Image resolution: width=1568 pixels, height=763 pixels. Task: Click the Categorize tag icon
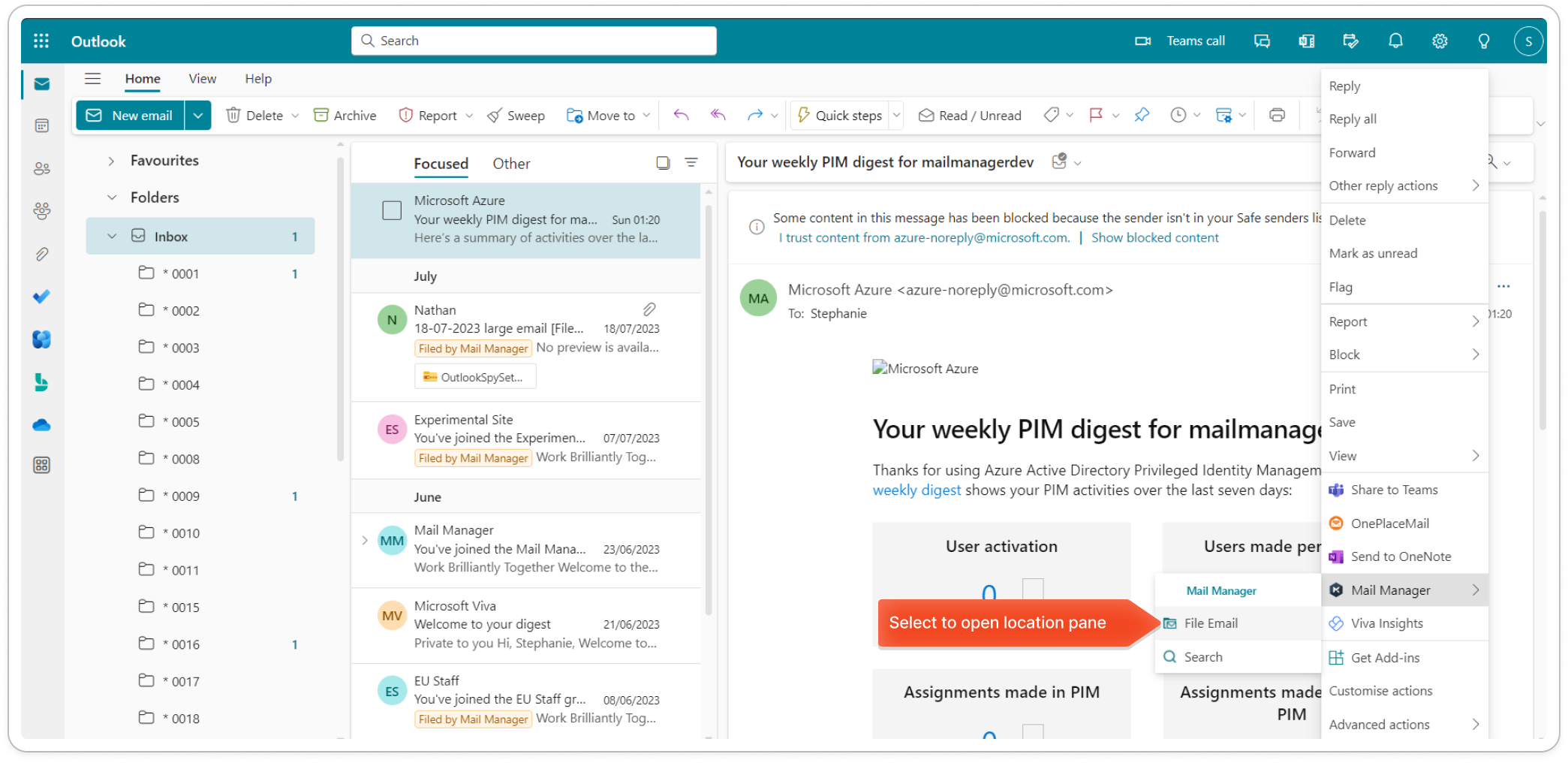(x=1052, y=115)
